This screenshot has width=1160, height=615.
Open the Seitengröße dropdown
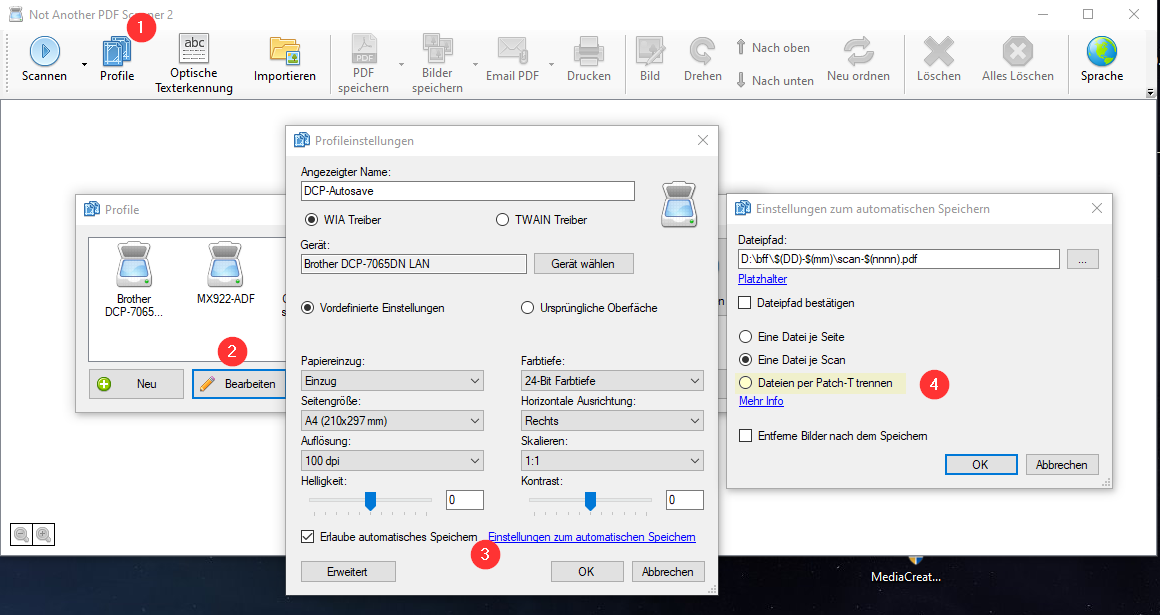[392, 420]
